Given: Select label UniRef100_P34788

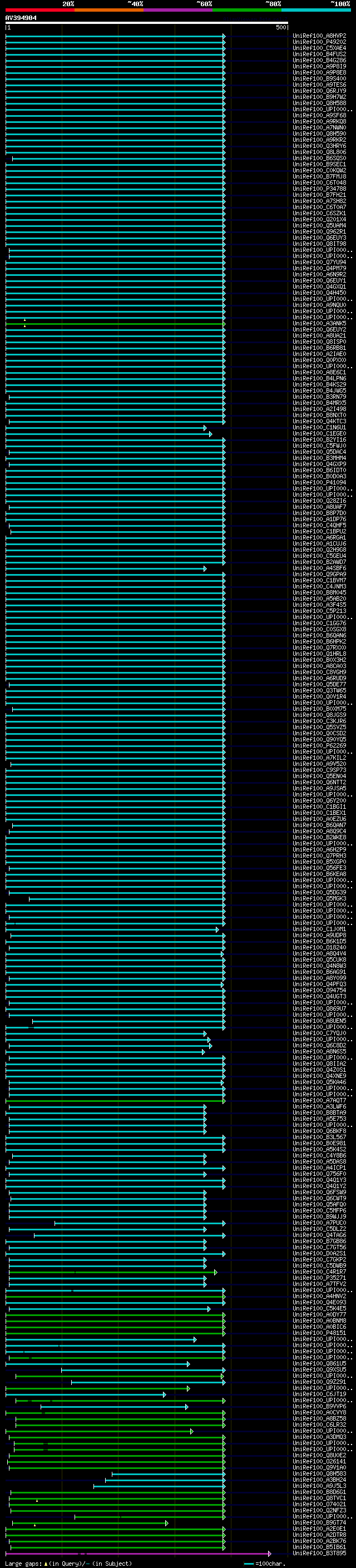Looking at the screenshot, I should point(319,189).
